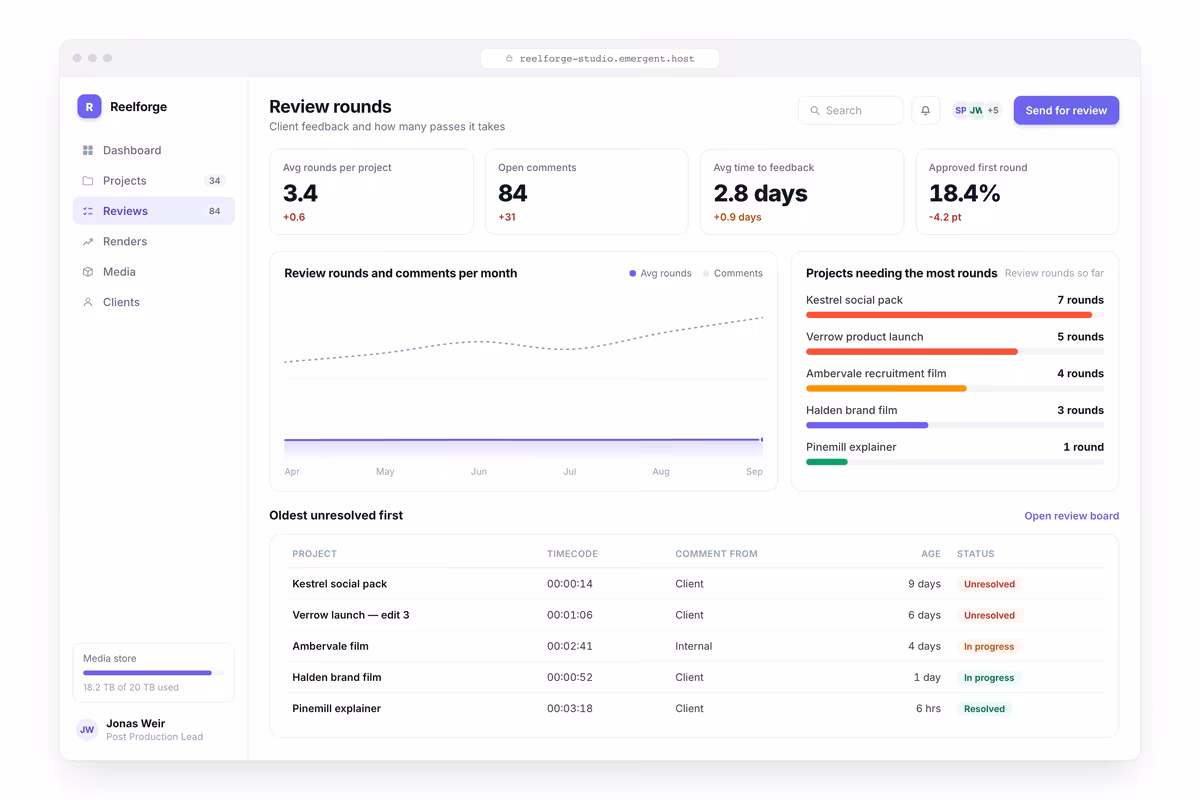The width and height of the screenshot is (1200, 800).
Task: Open the Renders section
Action: click(154, 242)
